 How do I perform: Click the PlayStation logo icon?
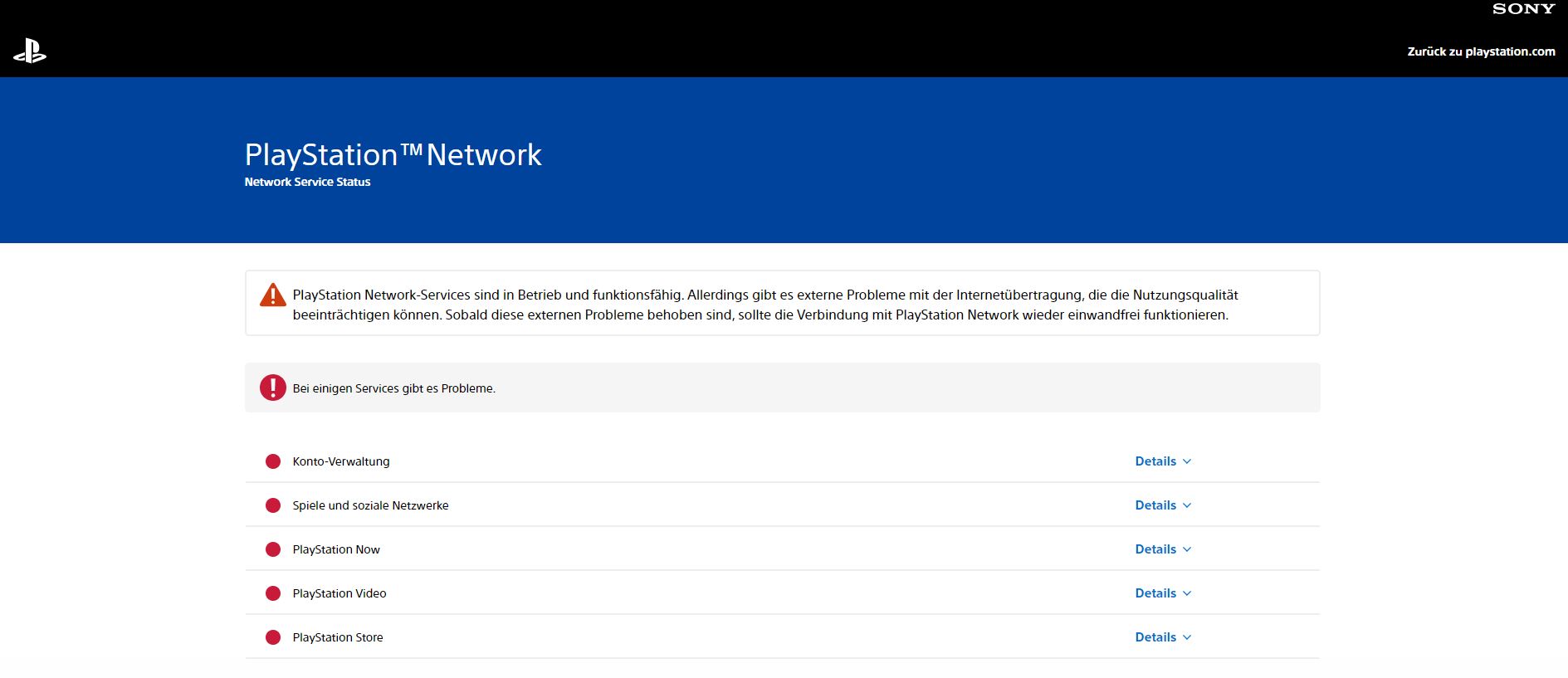(x=30, y=51)
